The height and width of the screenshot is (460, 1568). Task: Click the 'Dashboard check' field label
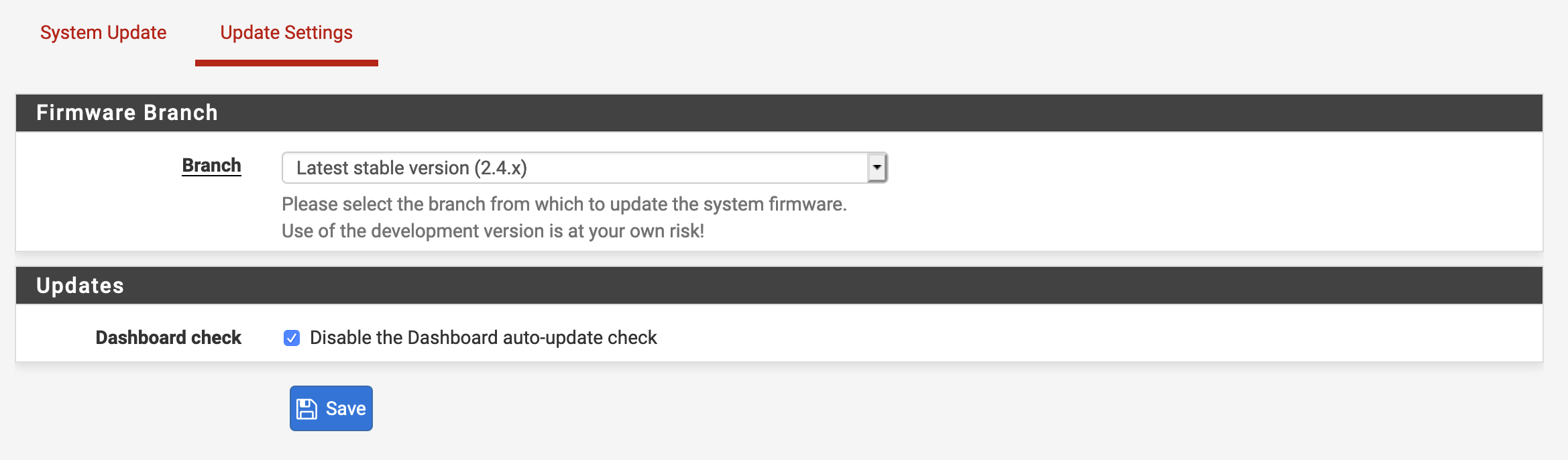point(168,338)
